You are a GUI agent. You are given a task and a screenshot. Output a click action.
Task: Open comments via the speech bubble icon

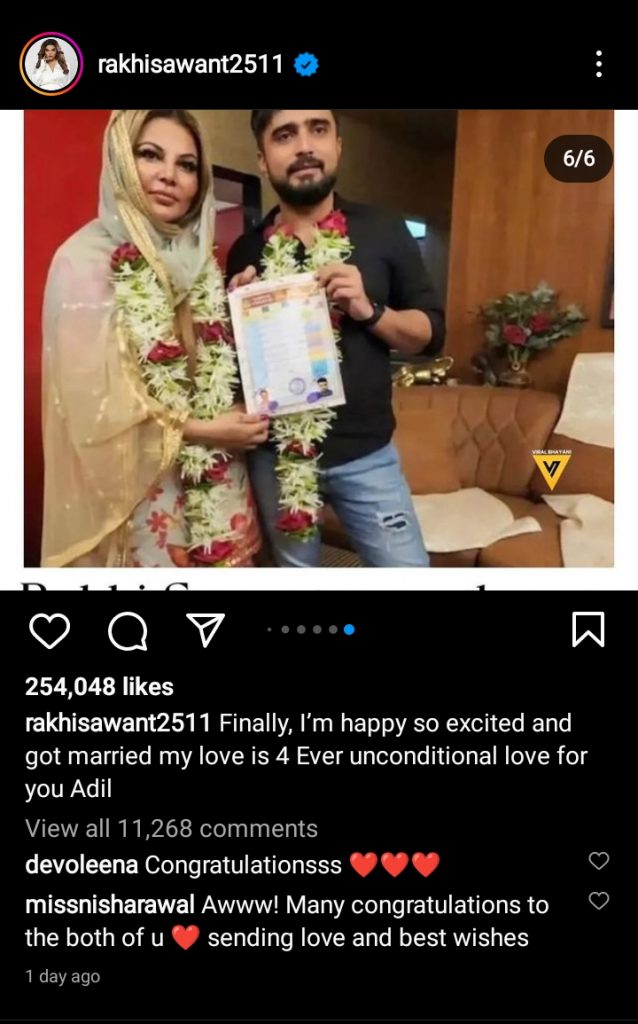pyautogui.click(x=127, y=632)
